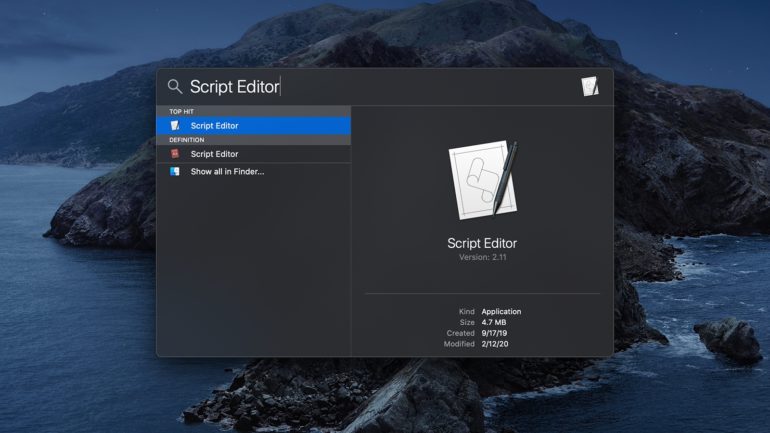
Task: Click the small Script Editor icon in the search bar
Action: (590, 86)
